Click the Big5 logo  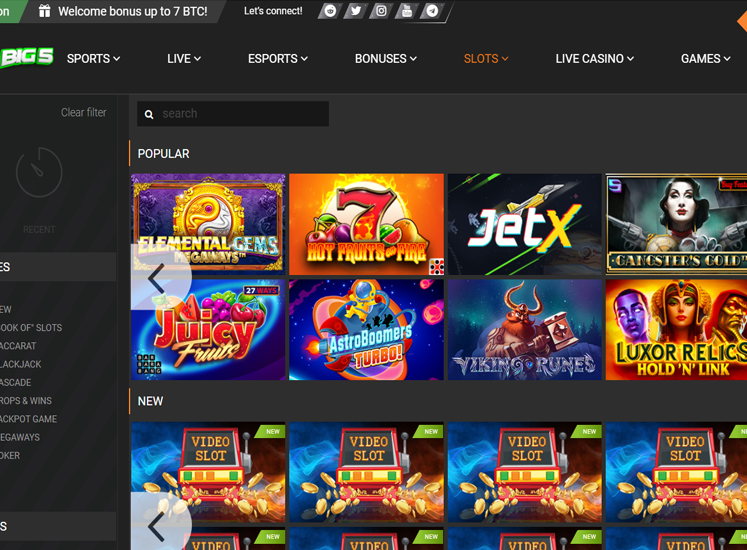pyautogui.click(x=27, y=58)
